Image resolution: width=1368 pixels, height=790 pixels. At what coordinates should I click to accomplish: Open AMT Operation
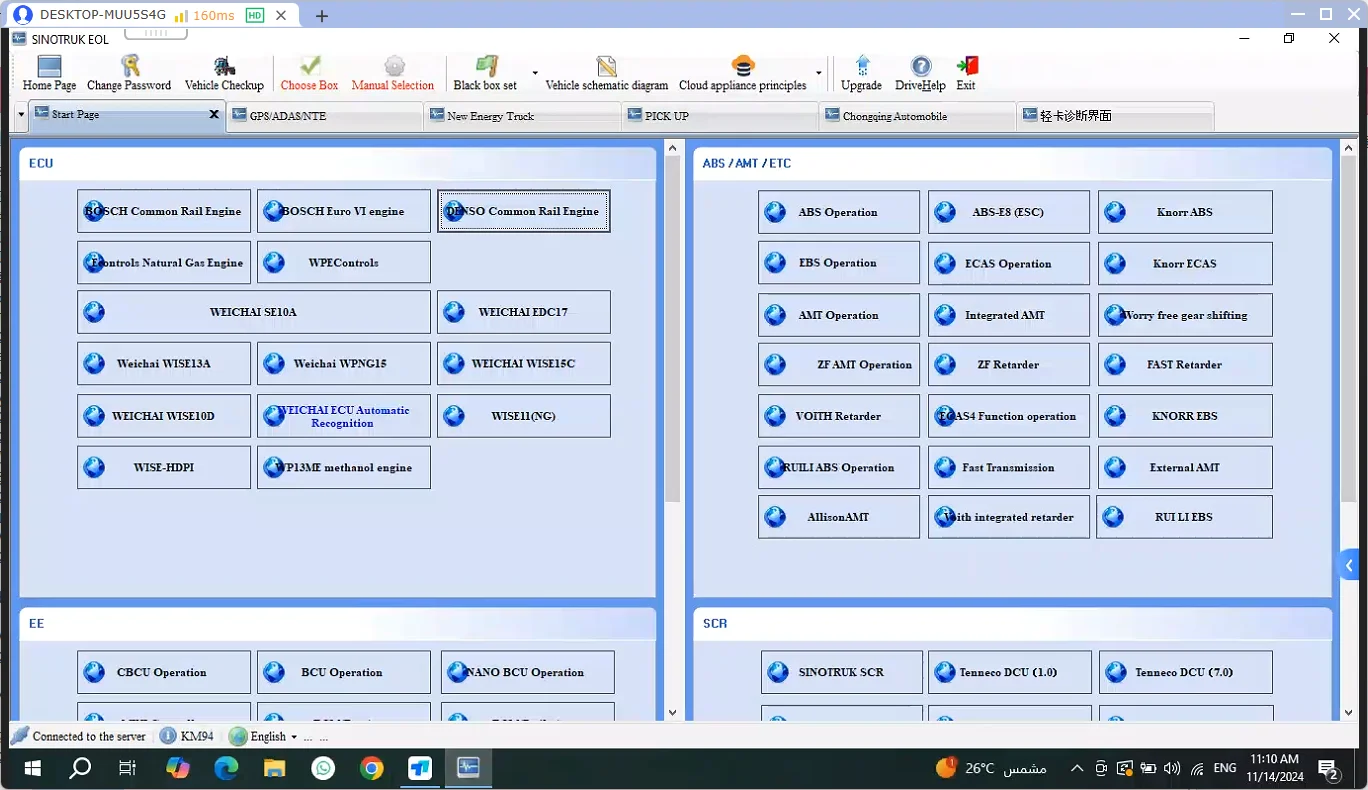[x=839, y=315]
